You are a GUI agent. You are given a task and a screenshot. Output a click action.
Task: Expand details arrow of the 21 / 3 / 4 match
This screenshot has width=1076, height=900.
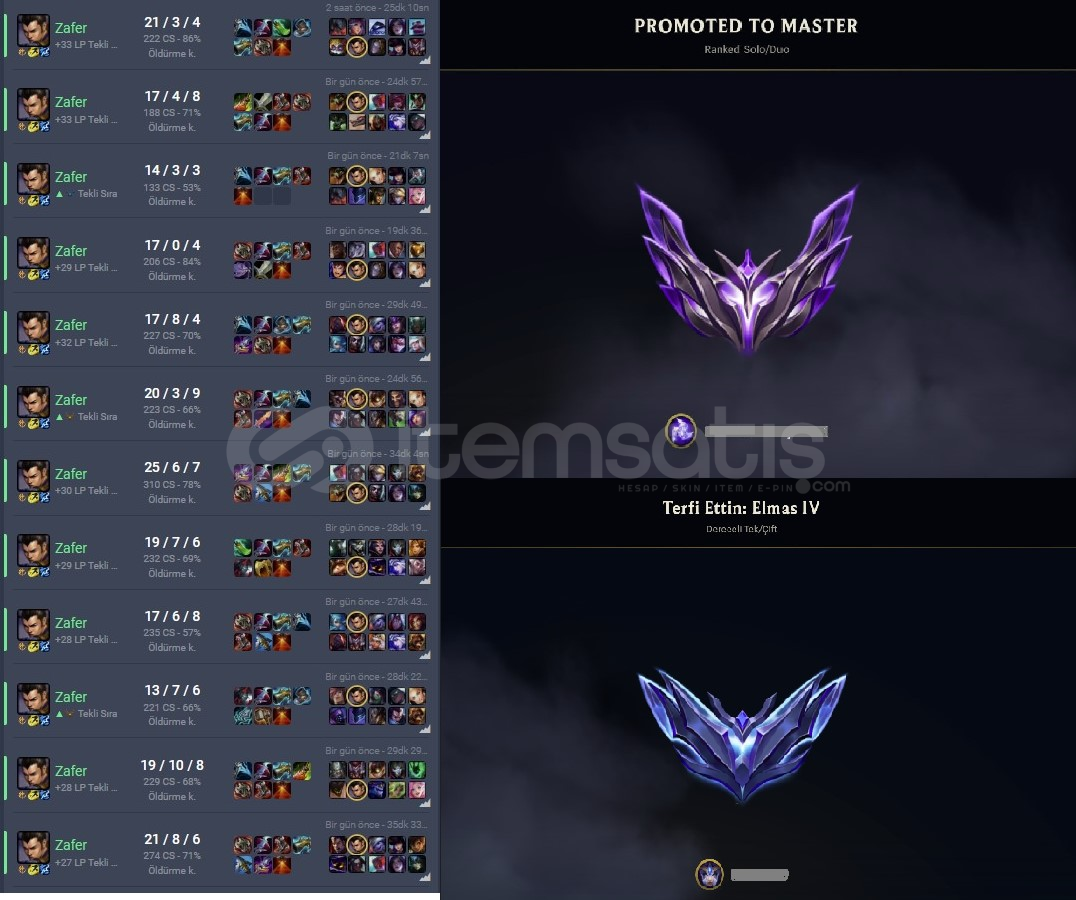[x=425, y=60]
